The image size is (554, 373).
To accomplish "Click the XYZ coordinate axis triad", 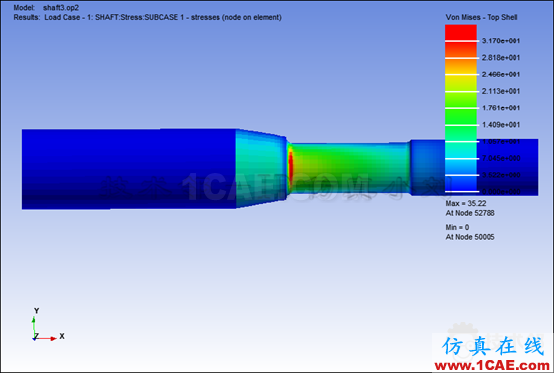I will pos(48,325).
